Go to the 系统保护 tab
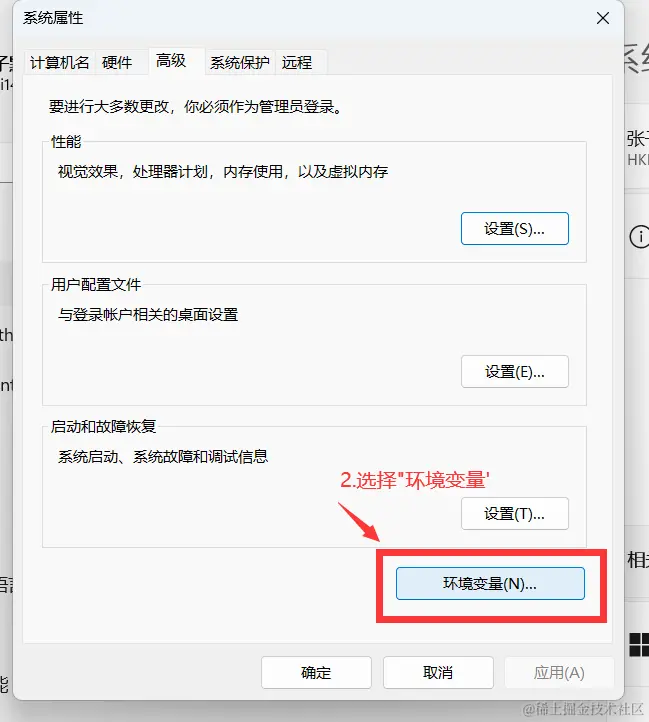This screenshot has width=649, height=722. tap(240, 62)
